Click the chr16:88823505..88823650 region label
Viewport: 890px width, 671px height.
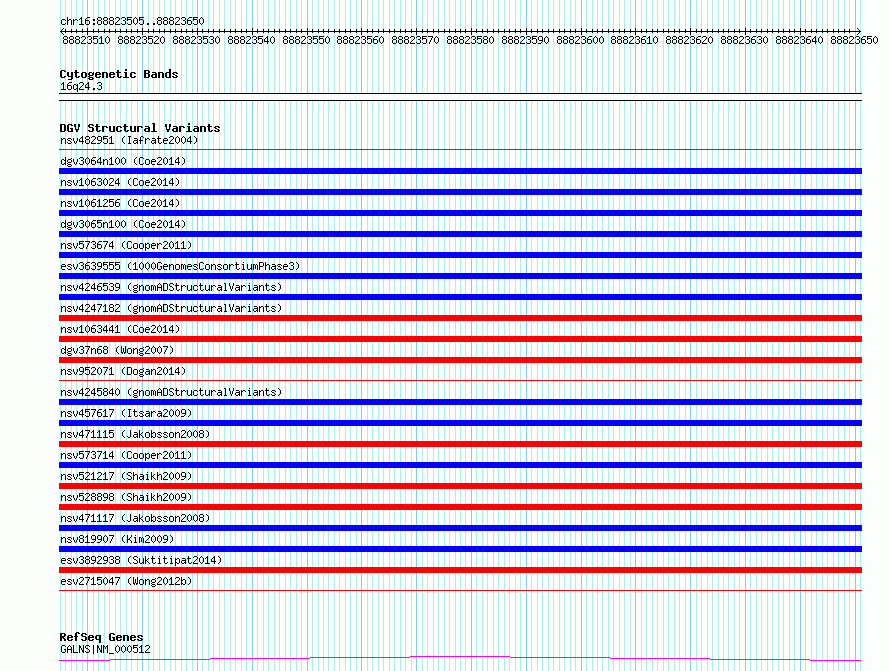(132, 21)
